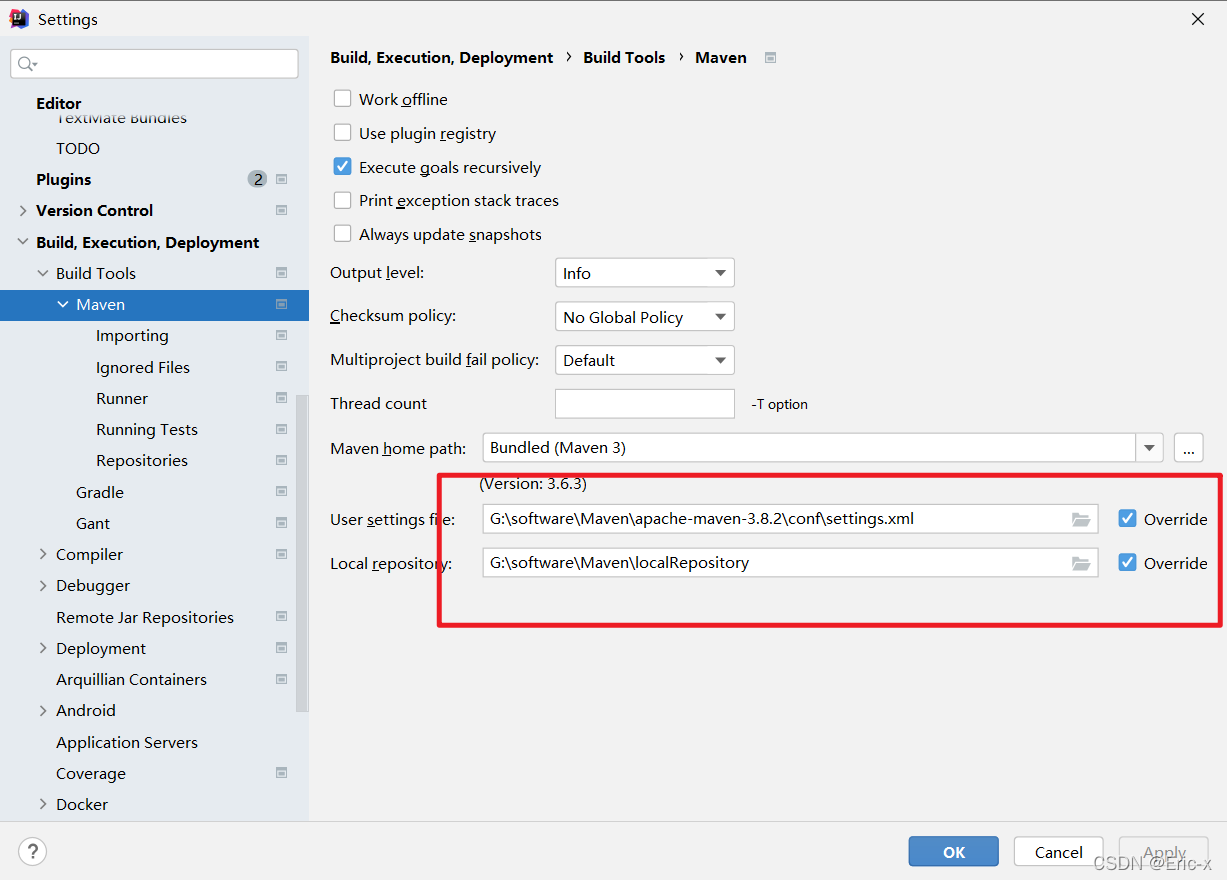
Task: Open the Checksum policy combo box
Action: (x=645, y=317)
